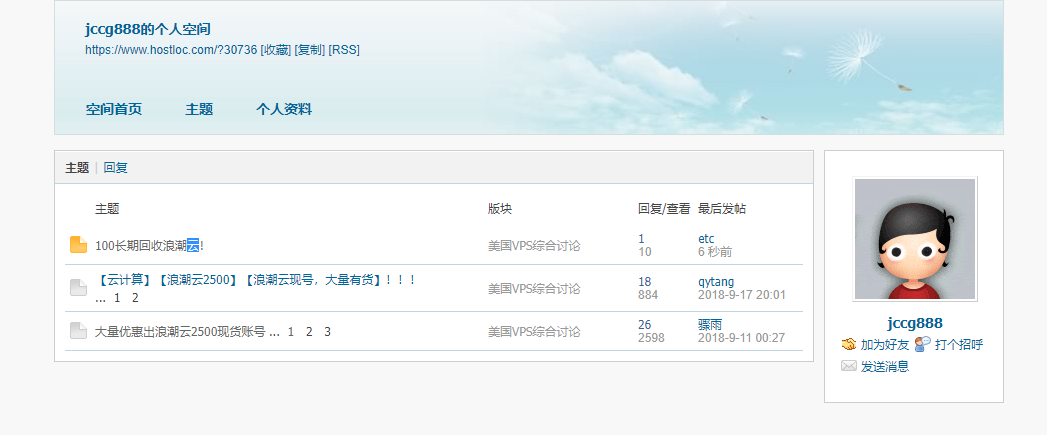Click the 6 秒前 last-post time
The height and width of the screenshot is (435, 1047).
tap(715, 252)
